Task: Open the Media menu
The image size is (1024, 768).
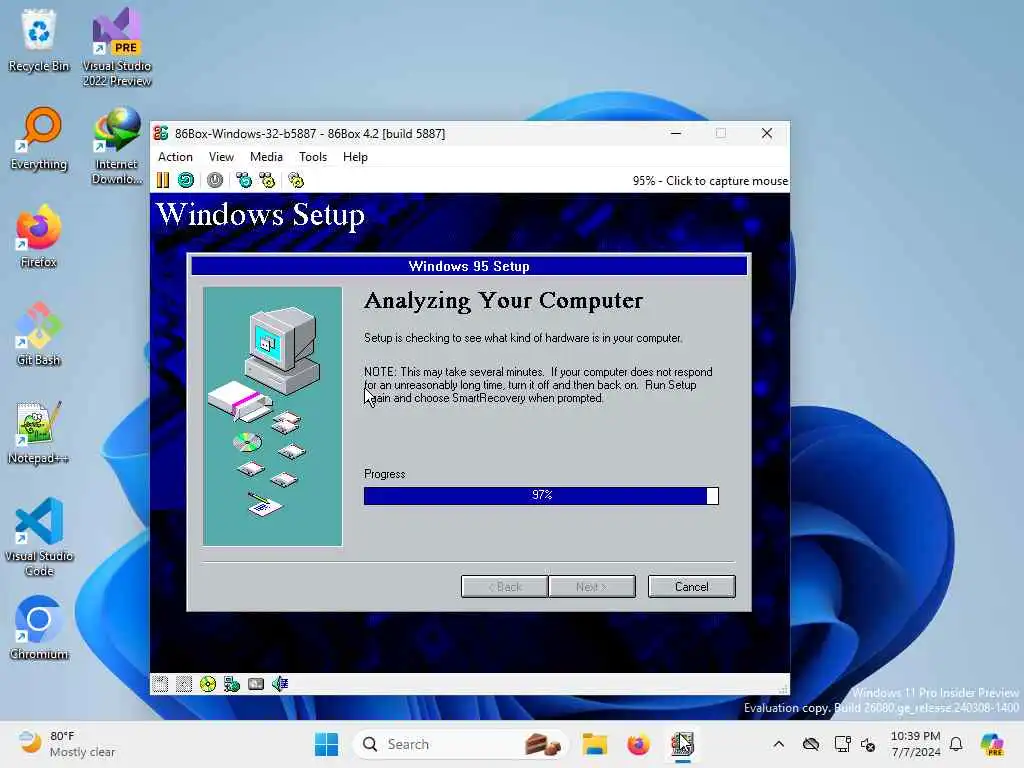Action: [266, 157]
